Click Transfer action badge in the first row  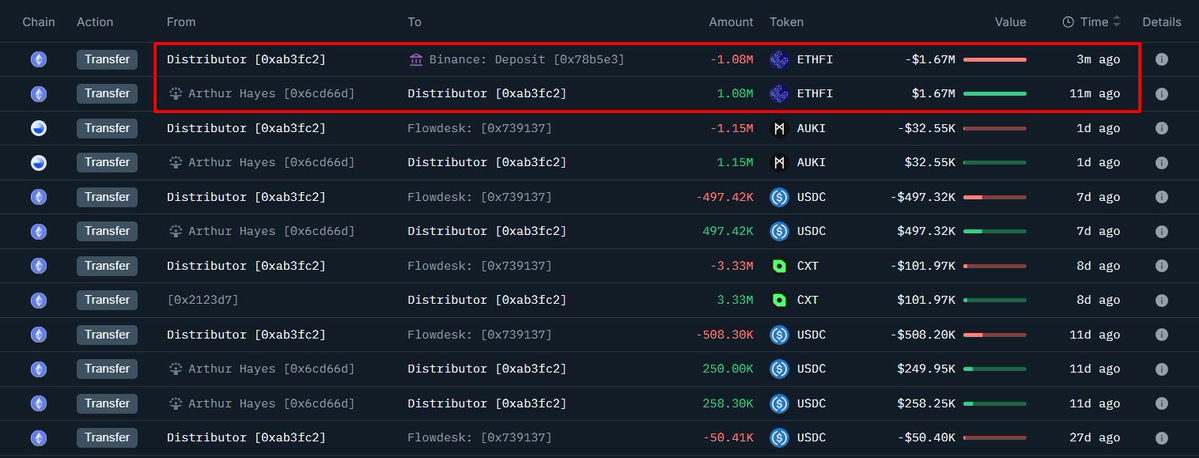(107, 59)
